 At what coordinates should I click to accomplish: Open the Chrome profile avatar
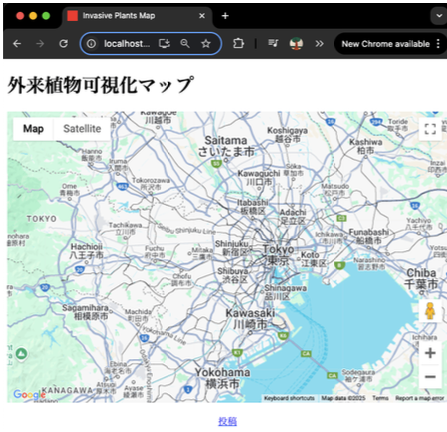coord(296,44)
